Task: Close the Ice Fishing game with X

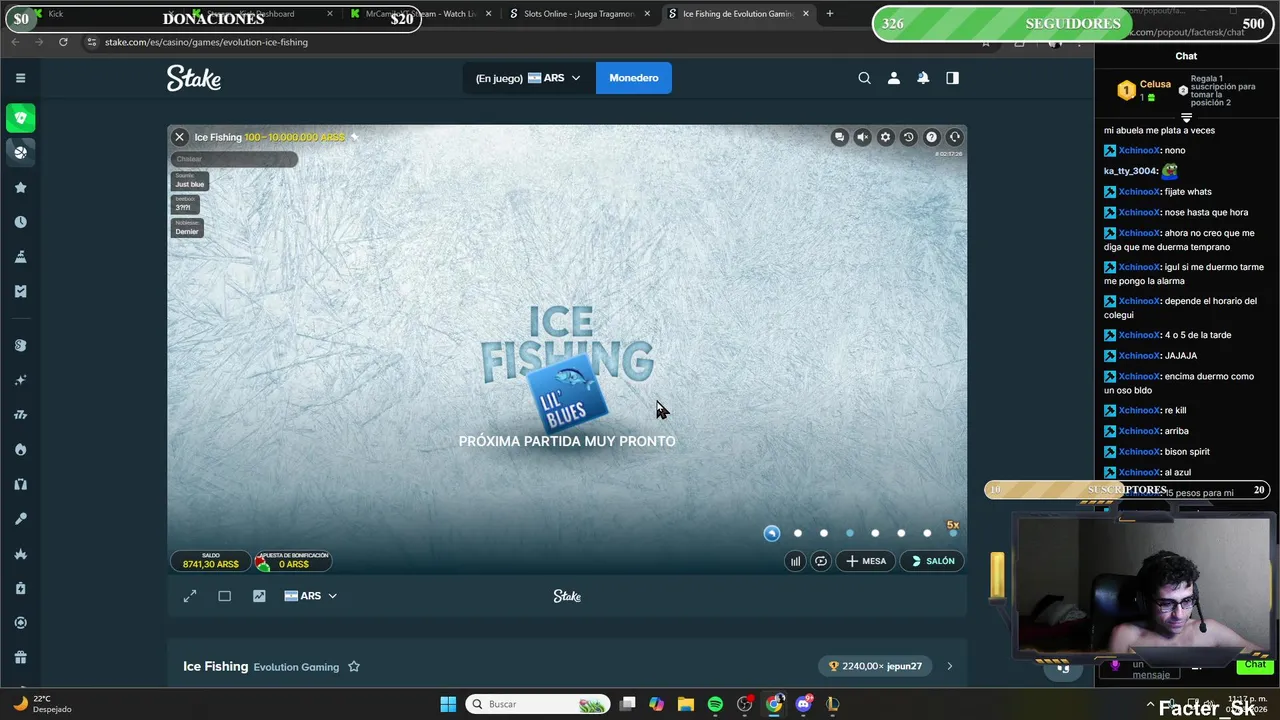Action: 179,137
